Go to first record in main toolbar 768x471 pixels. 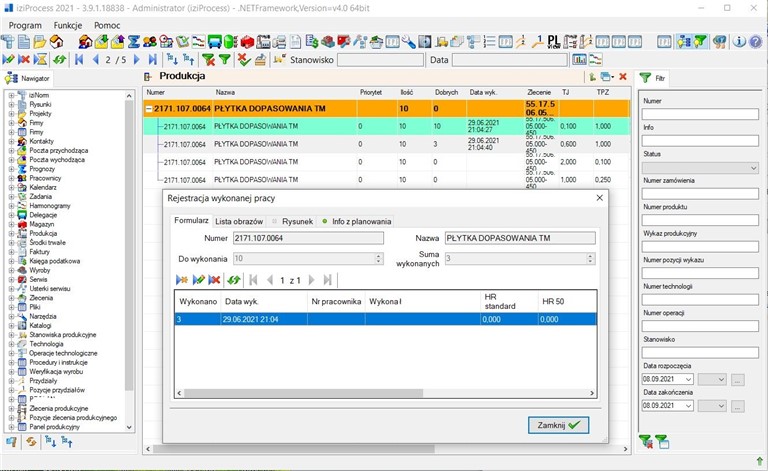[79, 60]
